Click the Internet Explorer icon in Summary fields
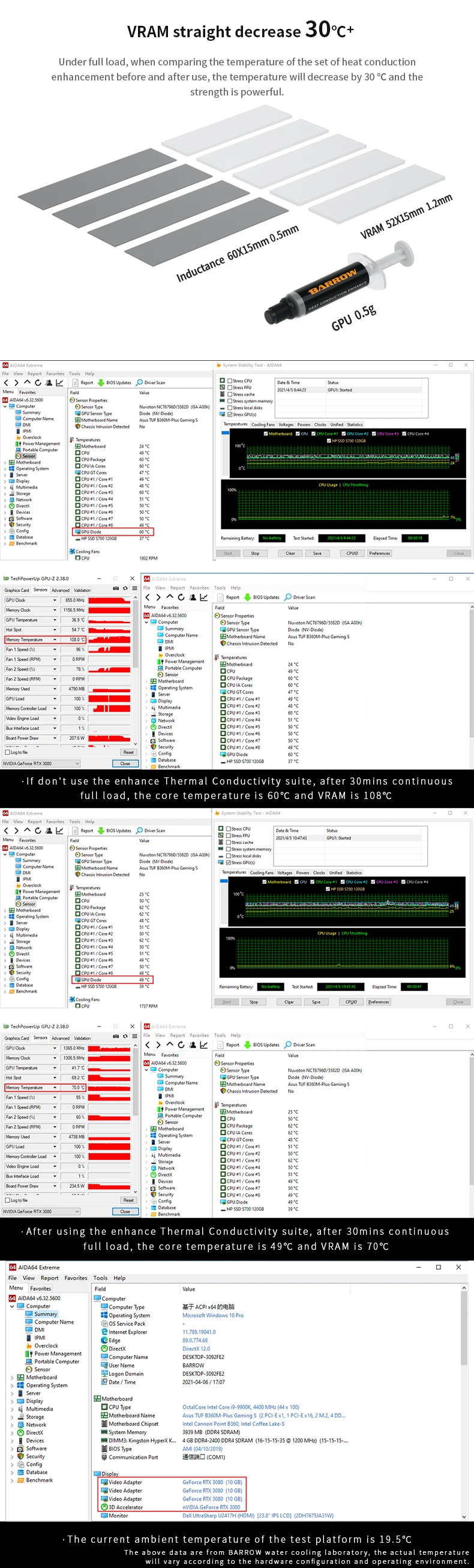Viewport: 474px width, 1568px height. coord(104,1332)
